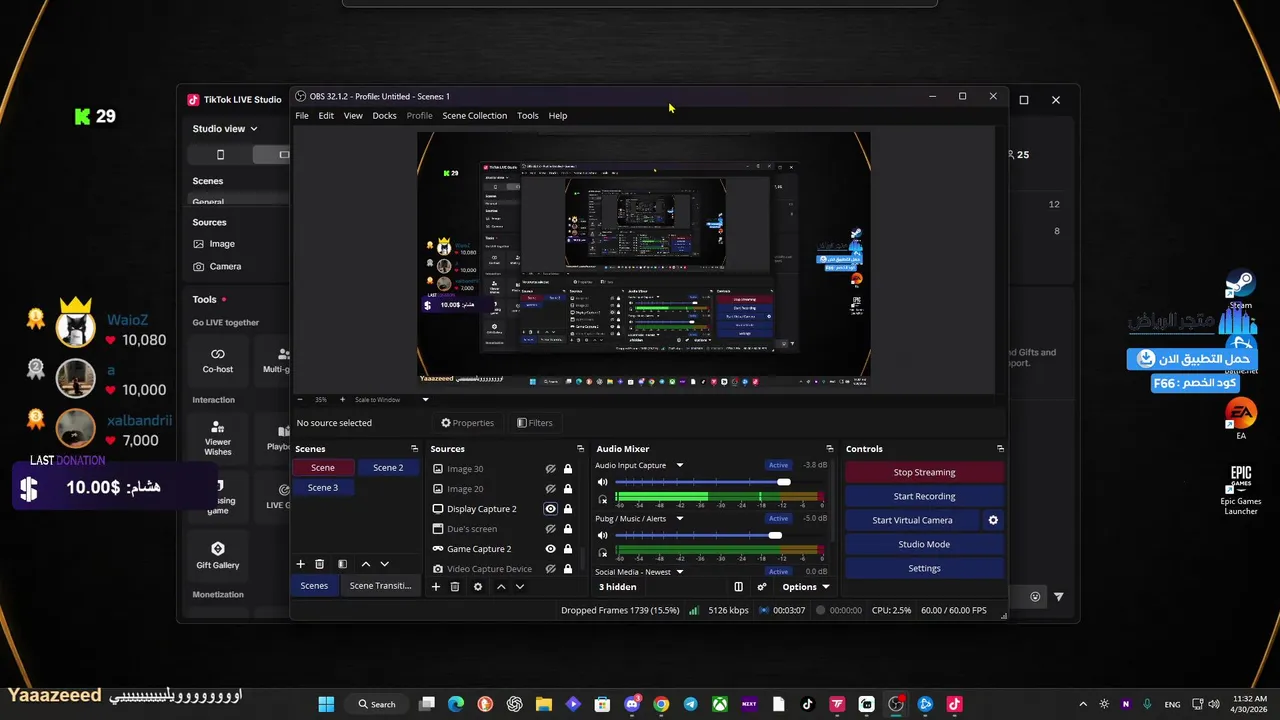The image size is (1280, 720).
Task: Show hidden system tray icons
Action: [1083, 704]
